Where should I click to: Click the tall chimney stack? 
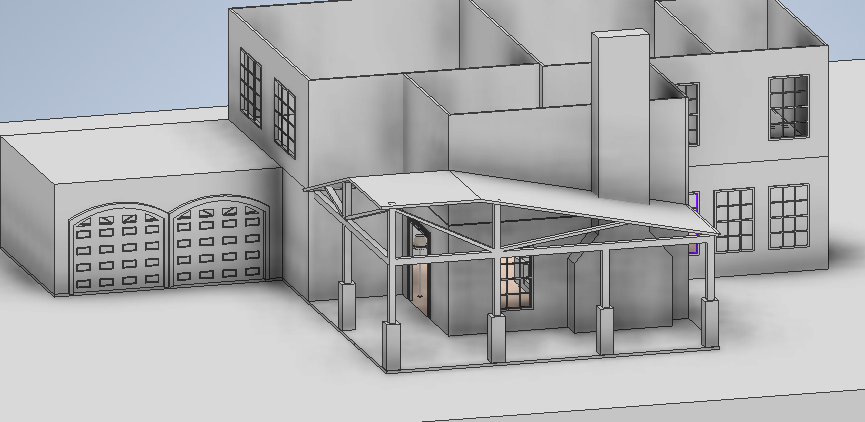coord(619,115)
